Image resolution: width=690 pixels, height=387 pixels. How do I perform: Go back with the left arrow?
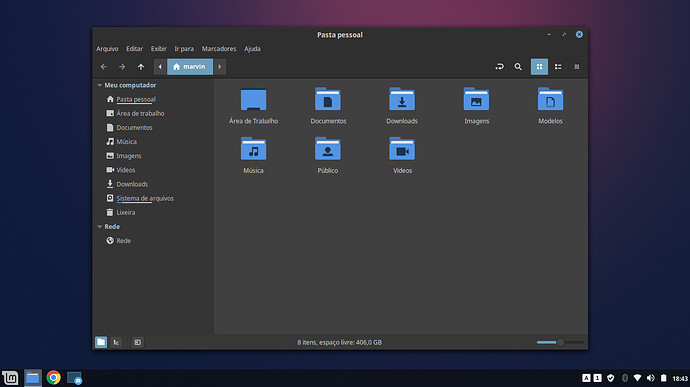[104, 67]
